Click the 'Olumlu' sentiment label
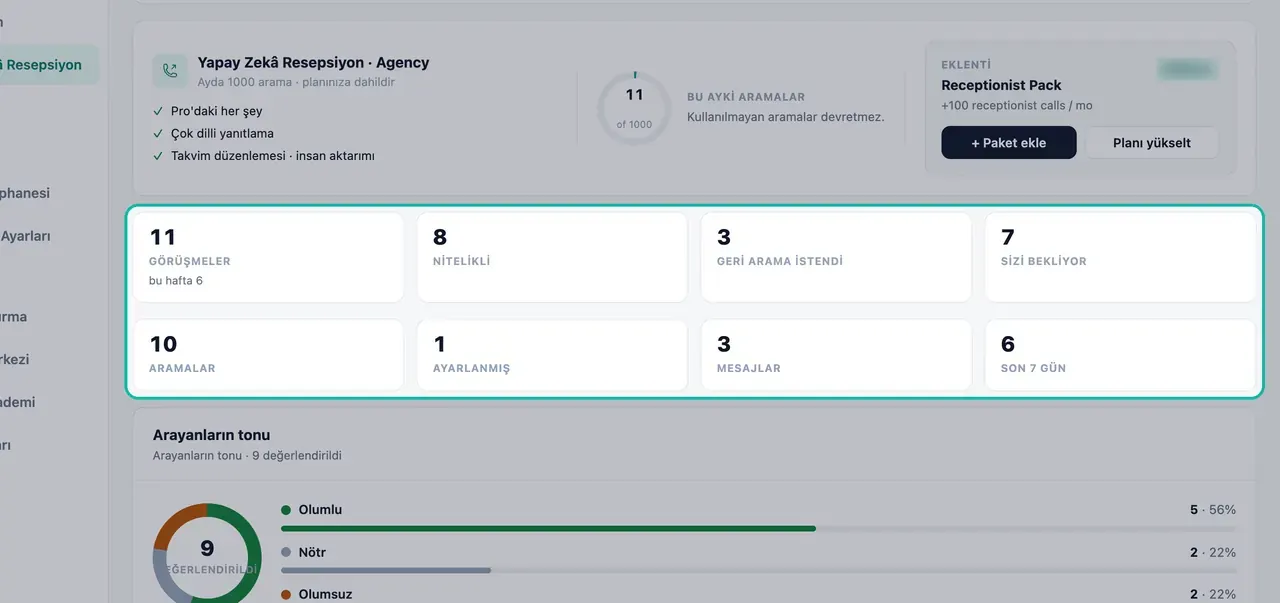The image size is (1280, 603). click(320, 510)
